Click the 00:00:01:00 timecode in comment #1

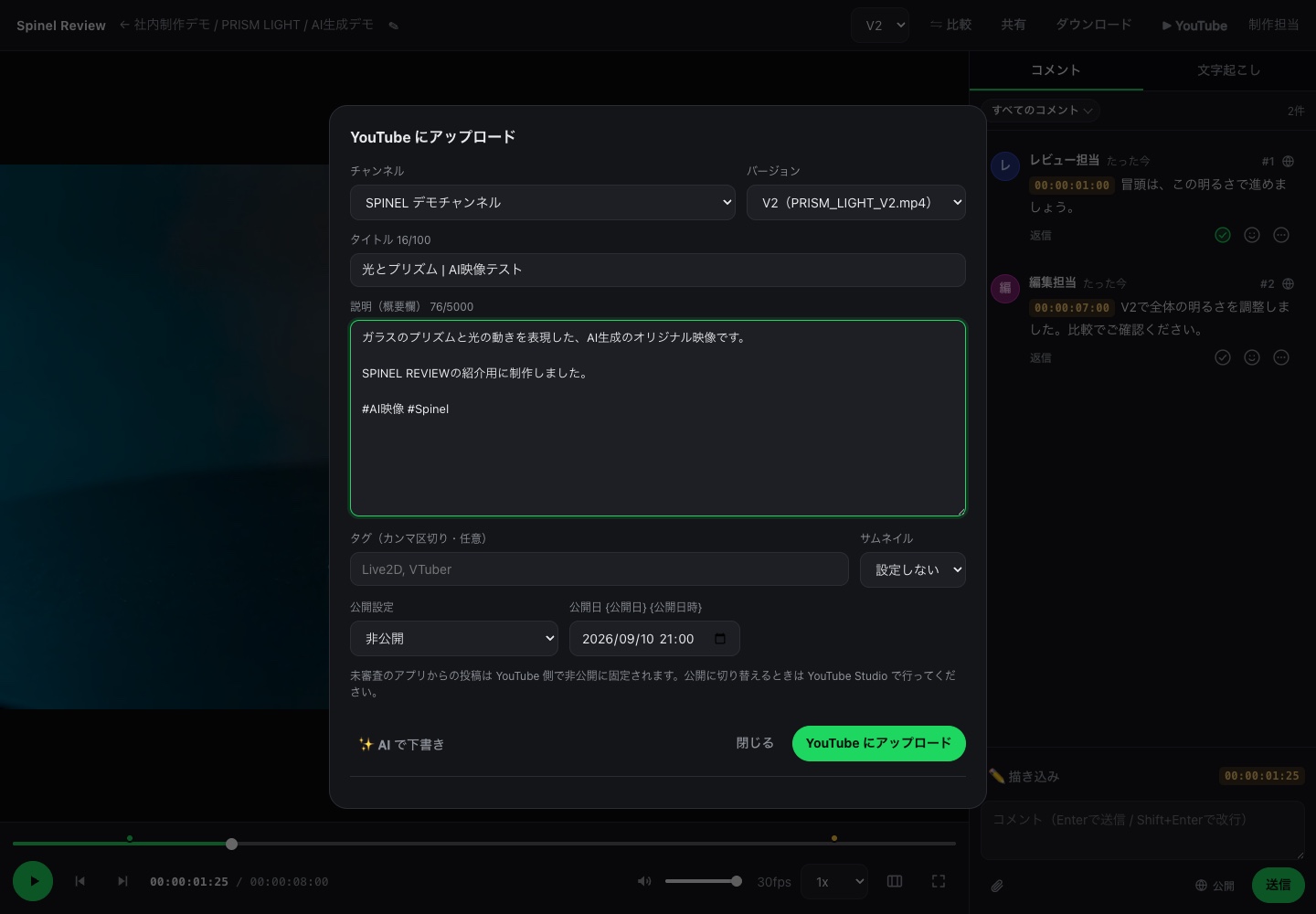[x=1072, y=186]
